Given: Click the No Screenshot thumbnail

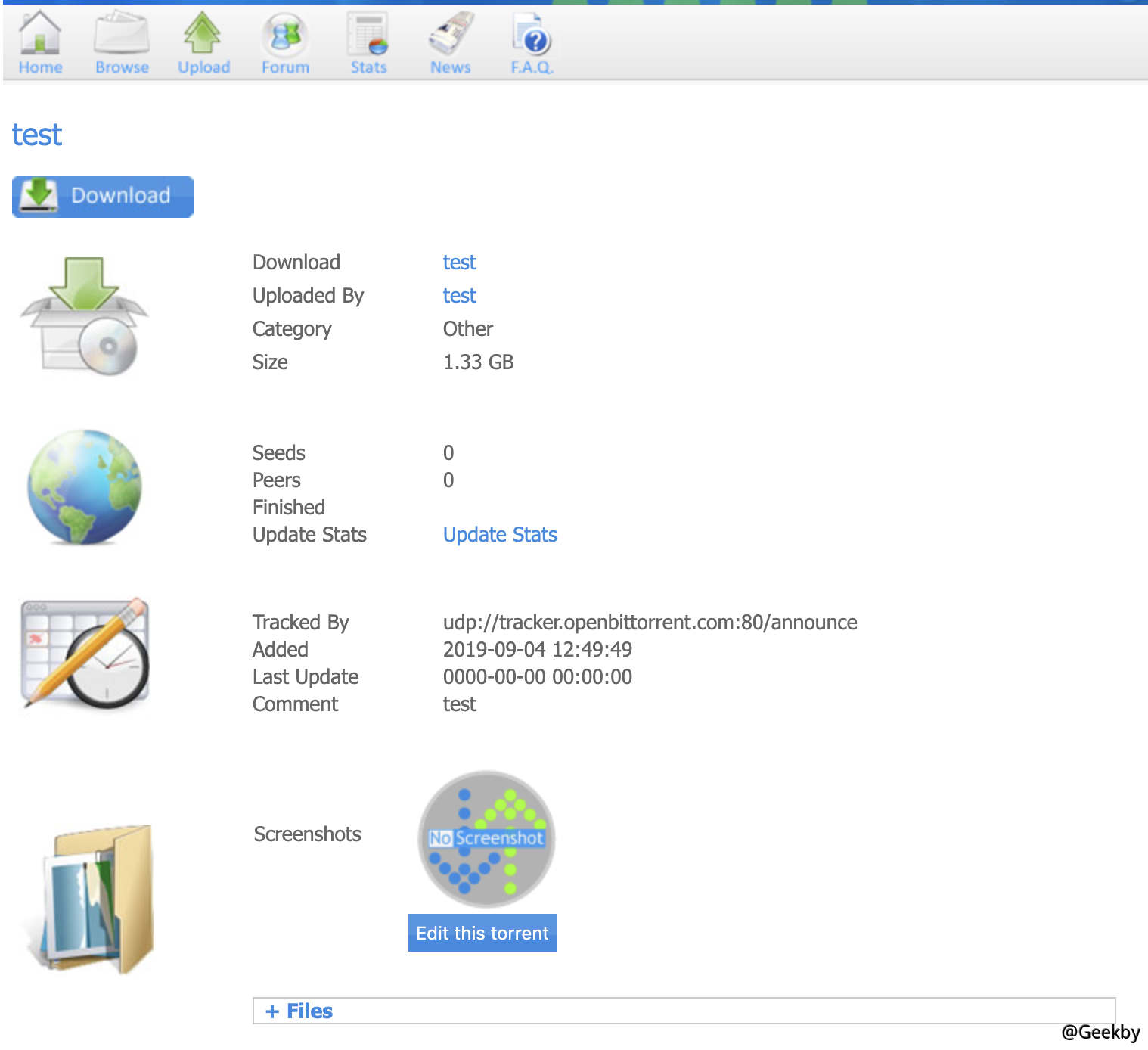Looking at the screenshot, I should [x=486, y=838].
